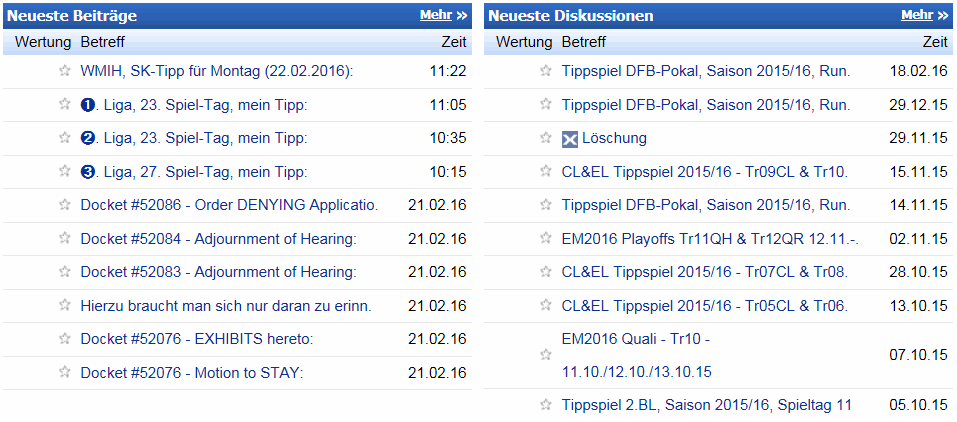Click star next to Docket #52086 post
The width and height of the screenshot is (957, 422).
[65, 205]
